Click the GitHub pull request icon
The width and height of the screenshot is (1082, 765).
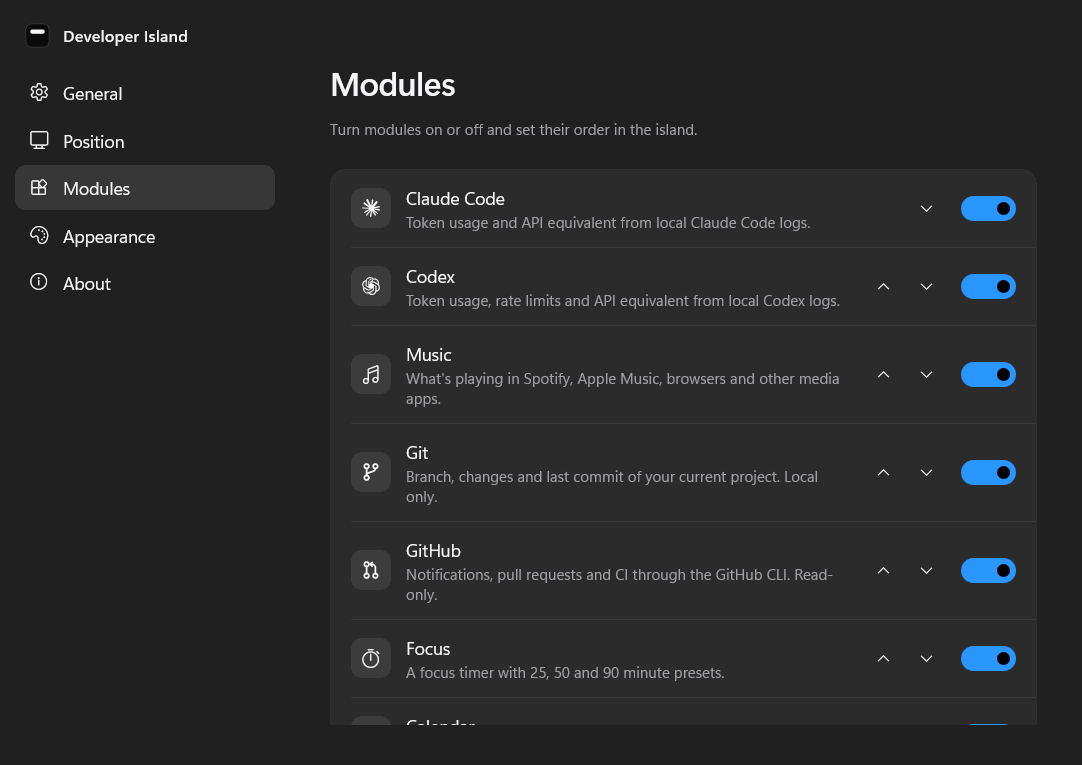[371, 570]
